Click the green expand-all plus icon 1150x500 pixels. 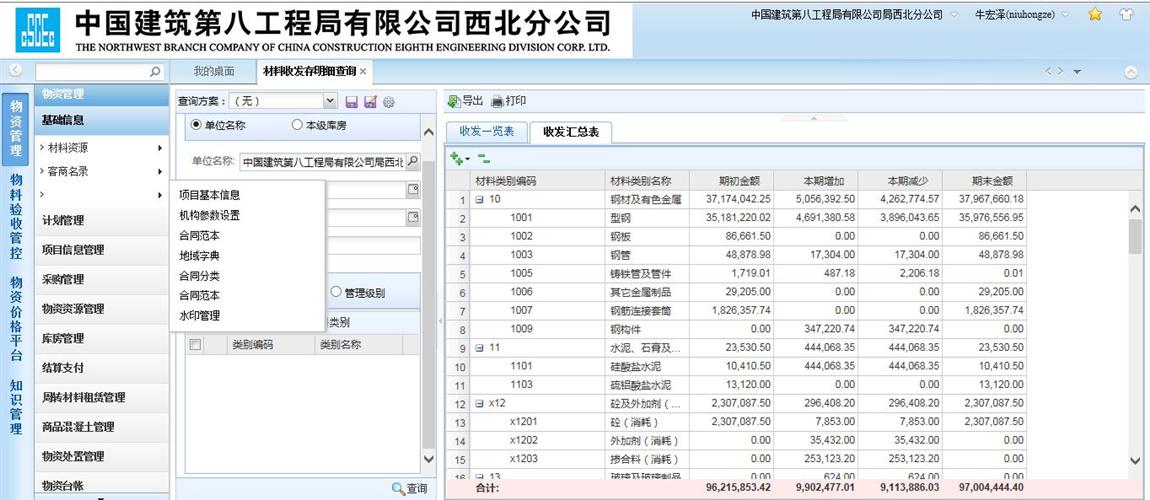tap(456, 158)
